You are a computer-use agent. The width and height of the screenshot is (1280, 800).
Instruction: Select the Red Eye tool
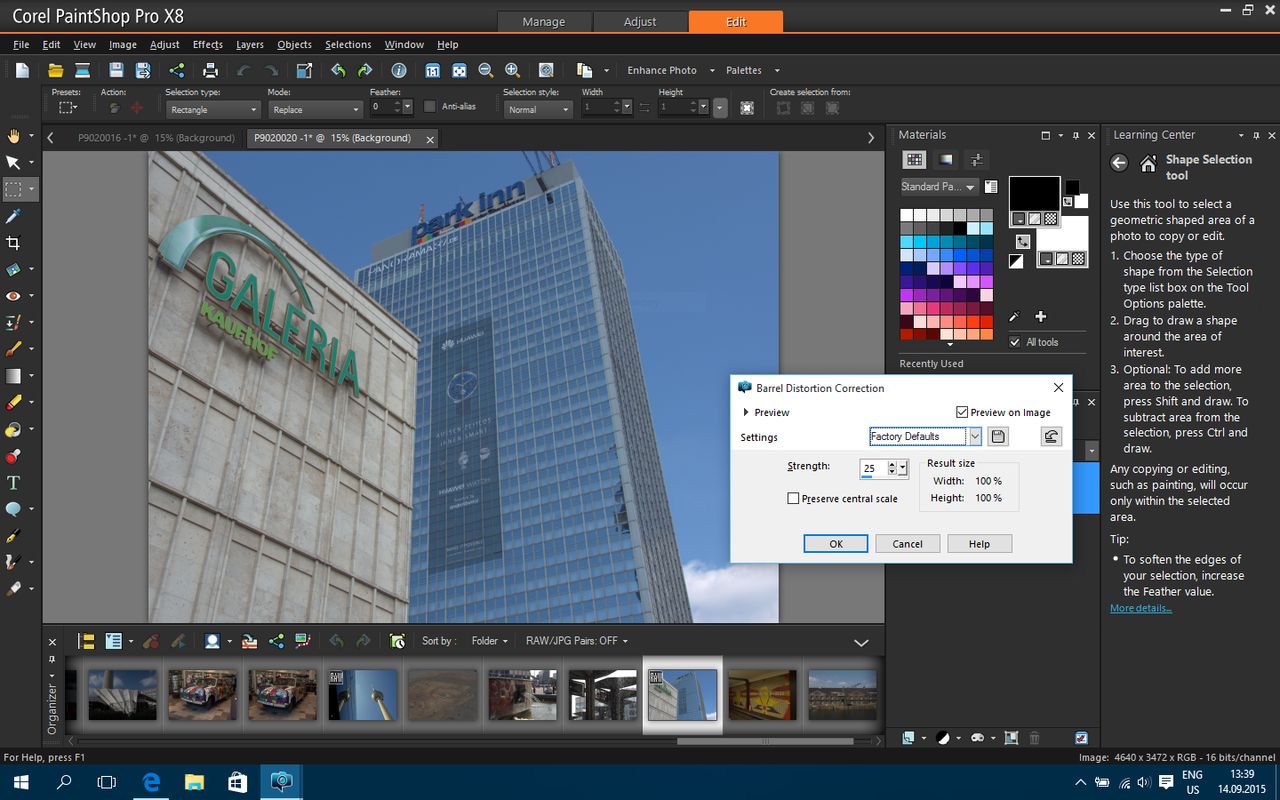(x=14, y=296)
